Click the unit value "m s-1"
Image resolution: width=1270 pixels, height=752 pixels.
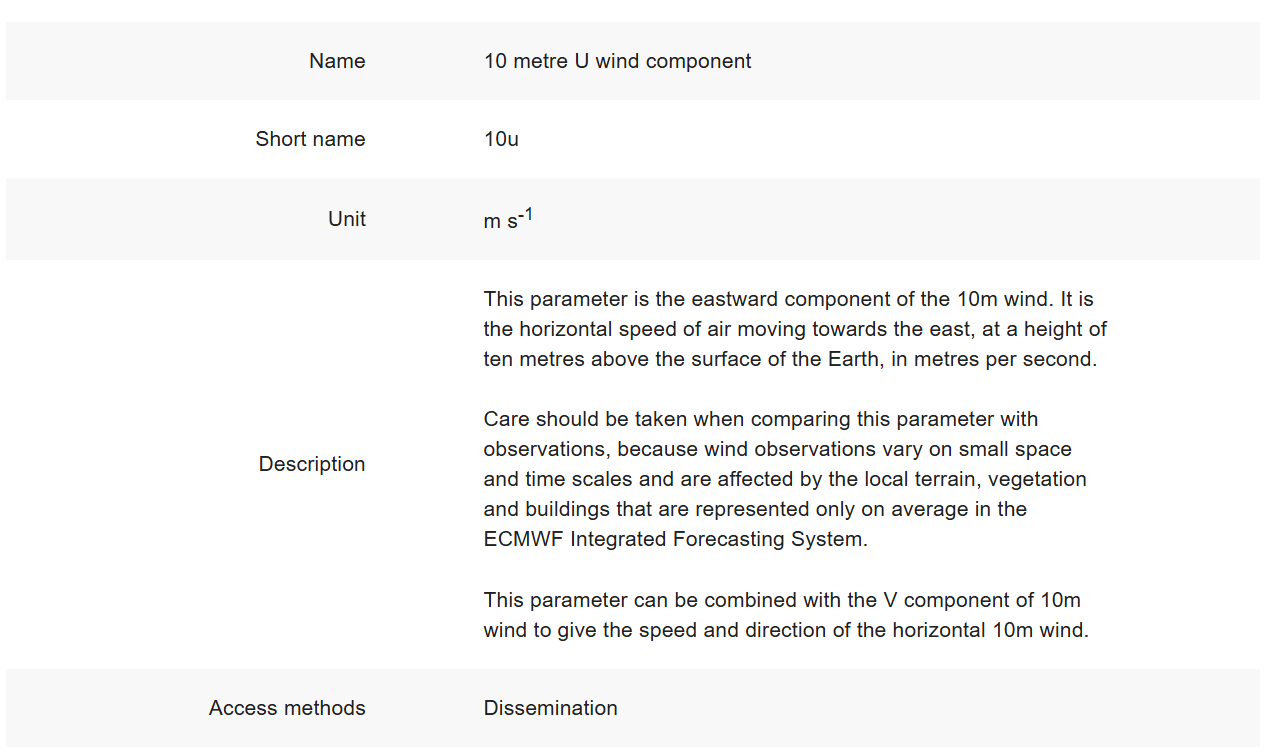pyautogui.click(x=506, y=220)
